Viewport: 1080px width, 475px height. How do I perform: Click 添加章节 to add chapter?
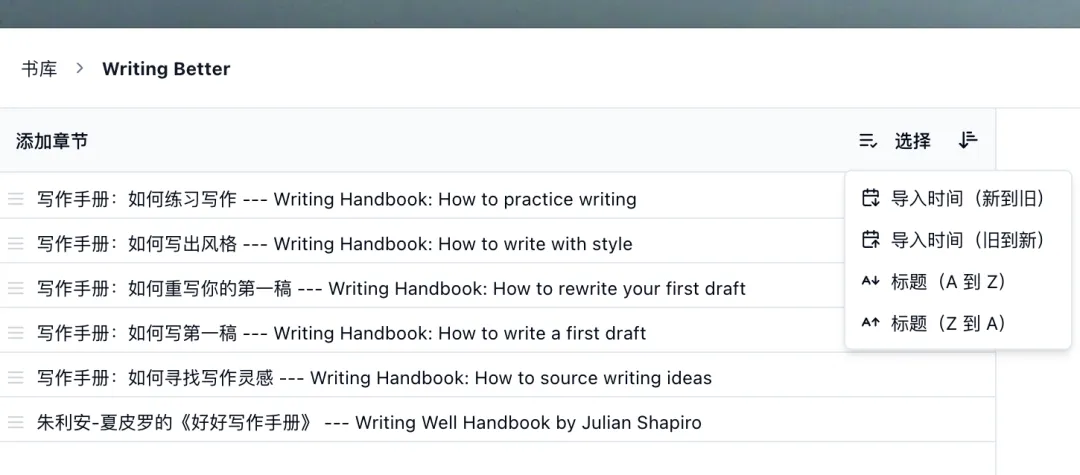52,141
